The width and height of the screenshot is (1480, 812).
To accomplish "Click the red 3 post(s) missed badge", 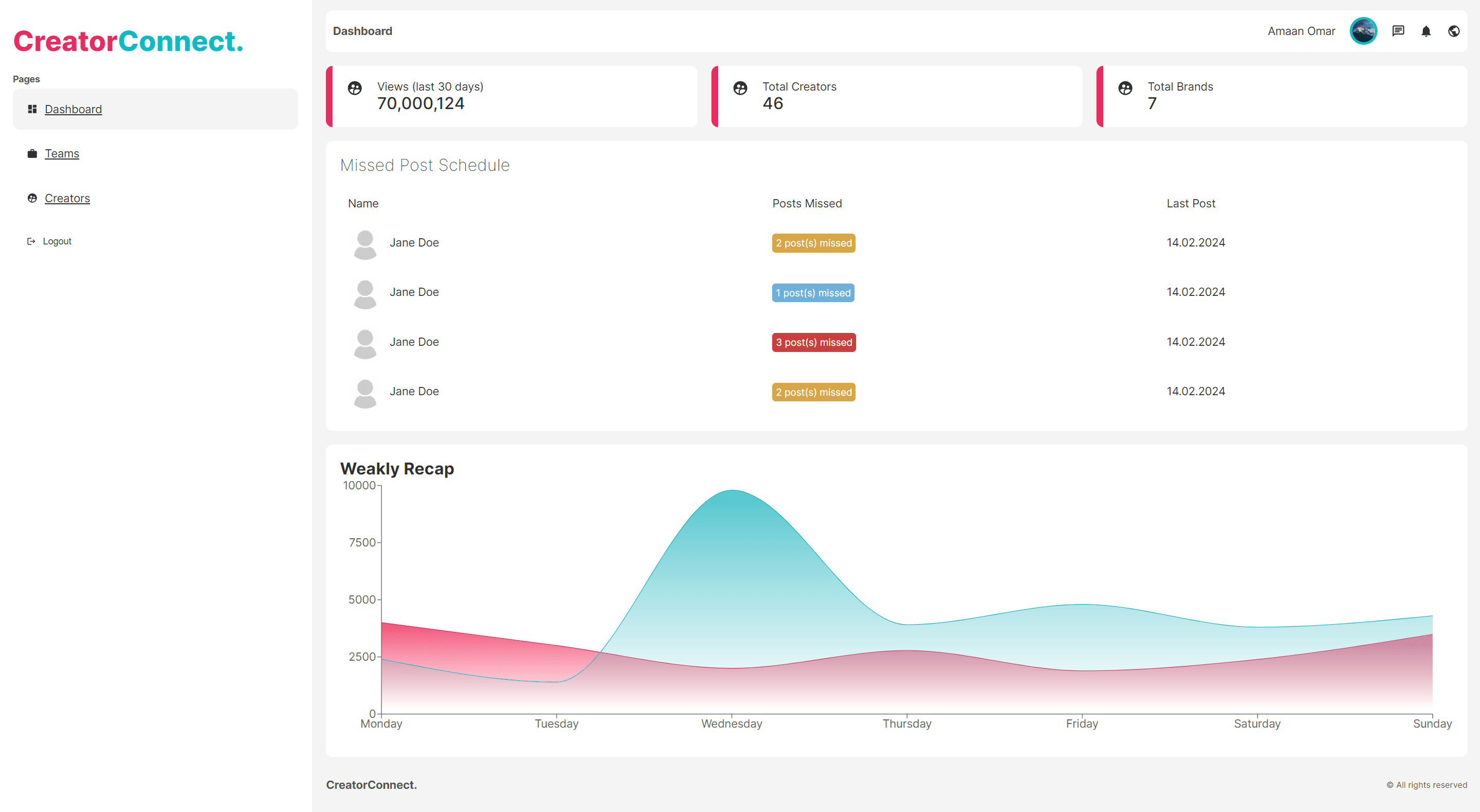I will click(x=813, y=342).
